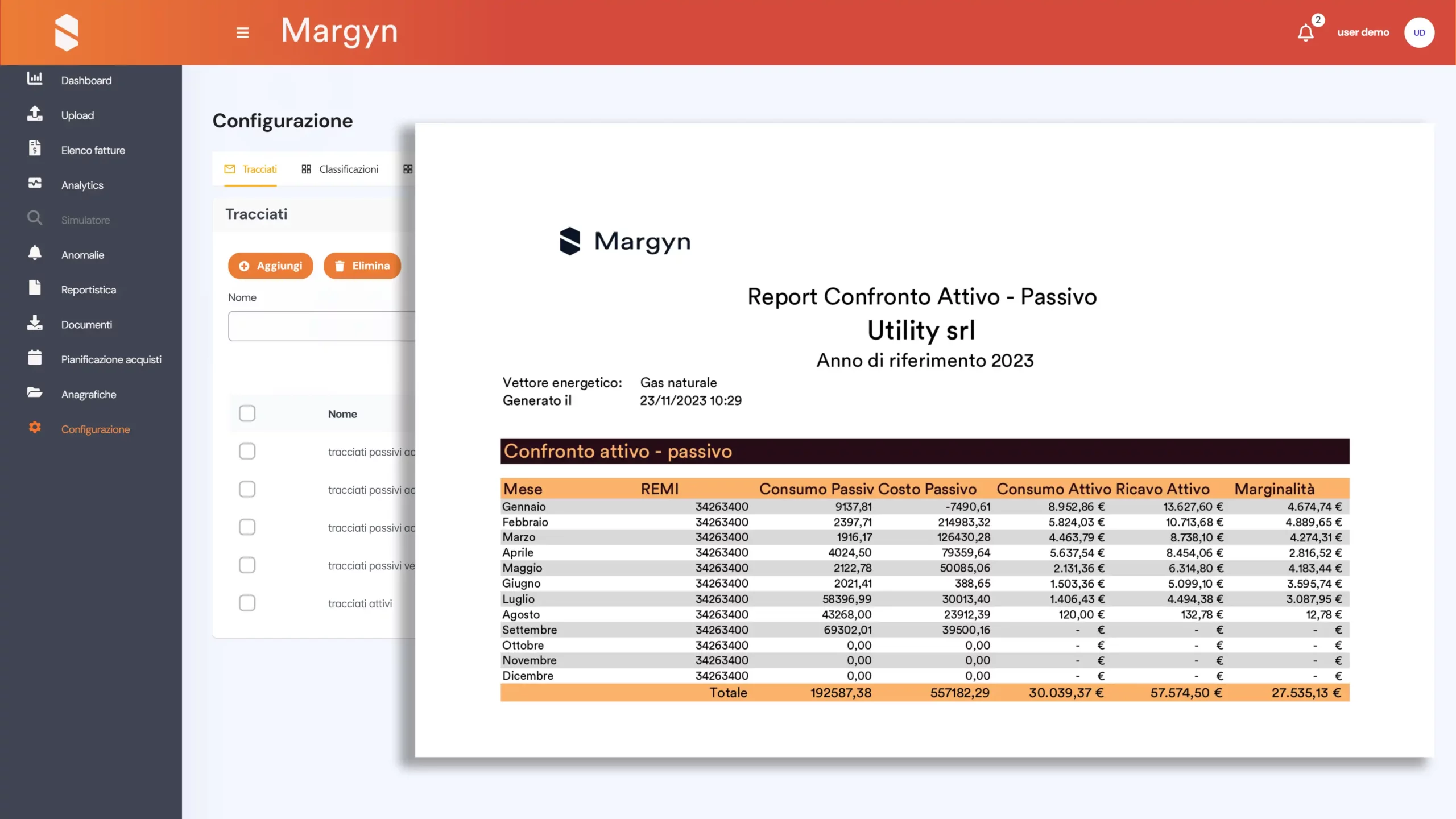The image size is (1456, 819).
Task: Click the Margyn logo in sidebar
Action: tap(67, 33)
